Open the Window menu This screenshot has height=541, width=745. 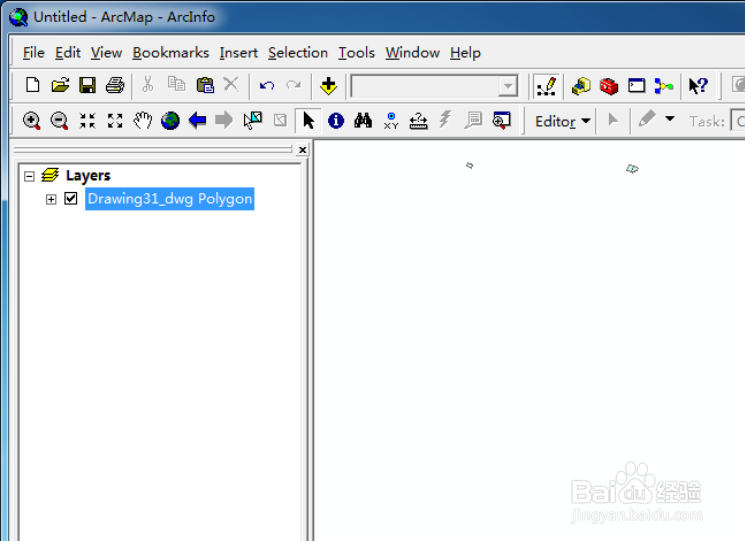point(412,53)
